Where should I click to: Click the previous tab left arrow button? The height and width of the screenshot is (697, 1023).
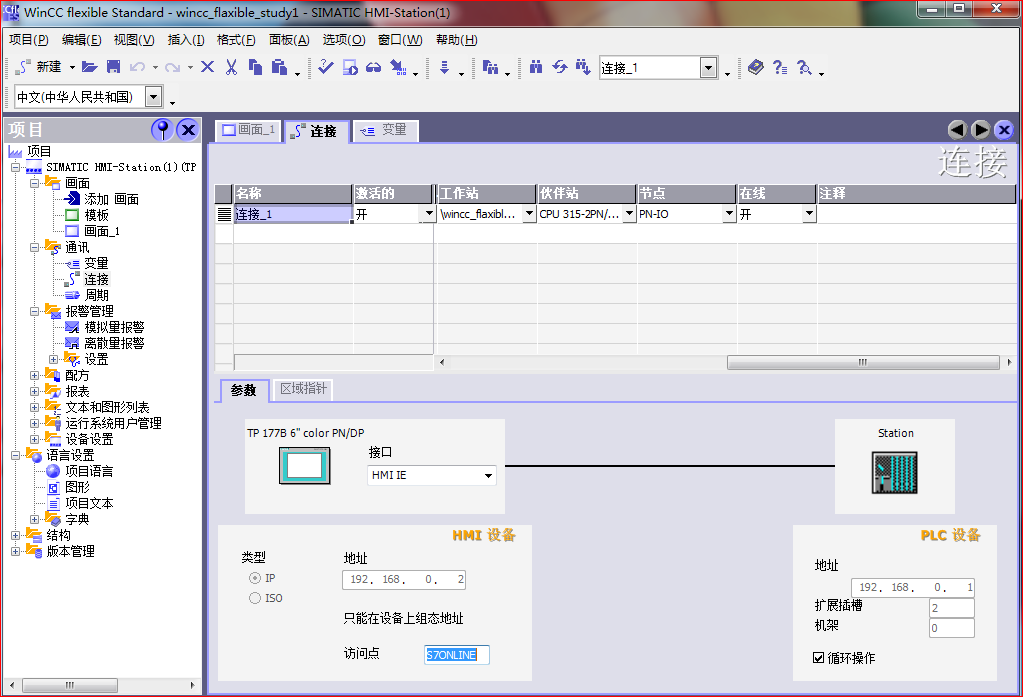point(957,130)
